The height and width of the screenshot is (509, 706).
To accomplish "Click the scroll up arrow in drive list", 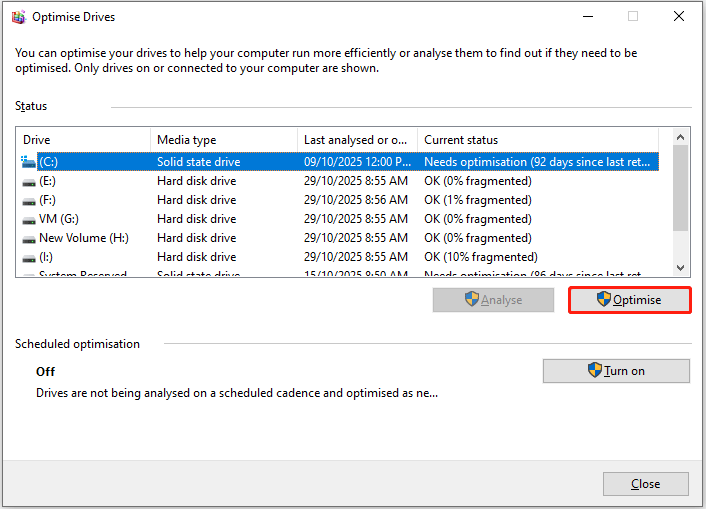I will click(x=680, y=137).
